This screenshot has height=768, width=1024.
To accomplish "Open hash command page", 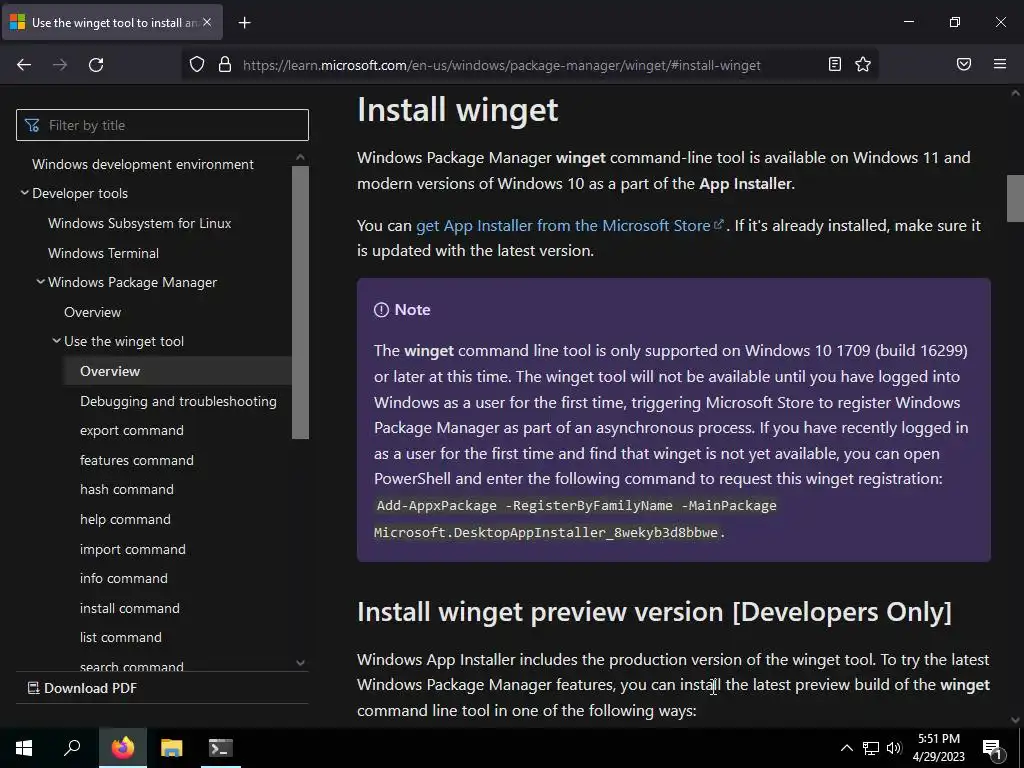I will click(x=127, y=490).
